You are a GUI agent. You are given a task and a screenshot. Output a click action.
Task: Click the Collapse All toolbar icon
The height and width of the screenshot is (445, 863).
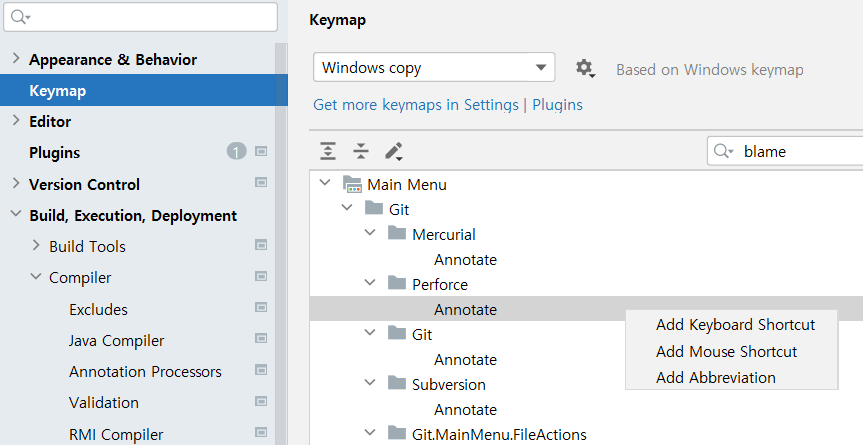click(x=361, y=151)
